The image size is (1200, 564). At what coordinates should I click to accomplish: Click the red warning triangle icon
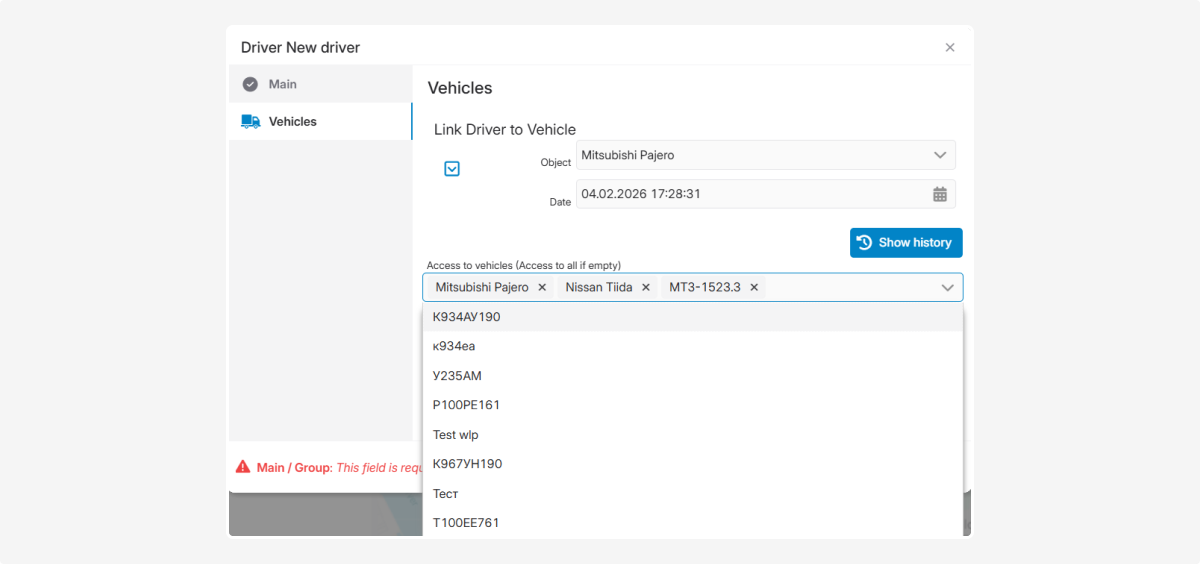point(243,467)
